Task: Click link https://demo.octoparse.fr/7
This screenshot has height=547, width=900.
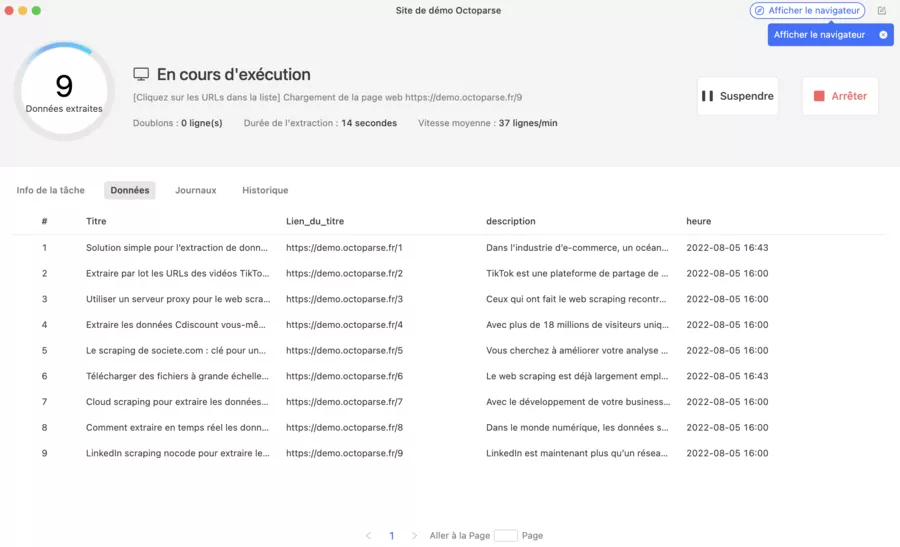Action: point(344,402)
